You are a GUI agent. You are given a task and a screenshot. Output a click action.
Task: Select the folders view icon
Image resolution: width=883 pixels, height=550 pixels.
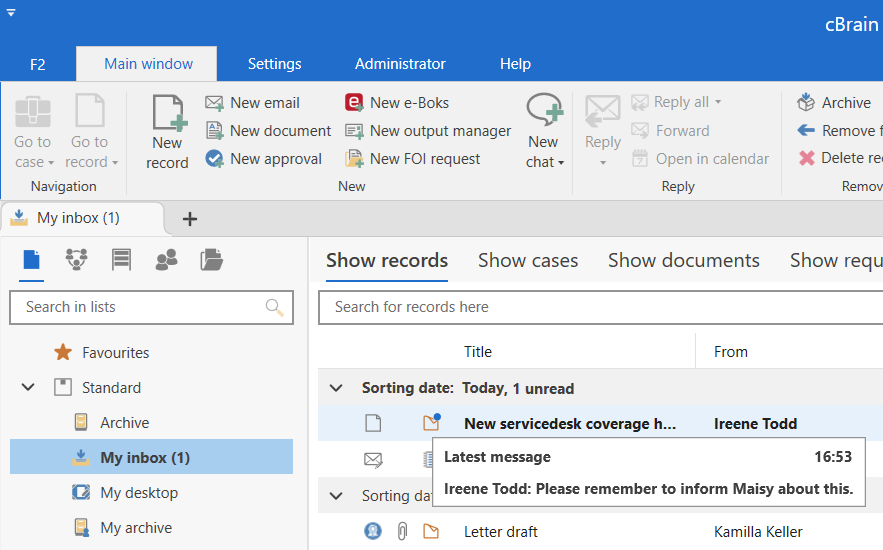[212, 260]
